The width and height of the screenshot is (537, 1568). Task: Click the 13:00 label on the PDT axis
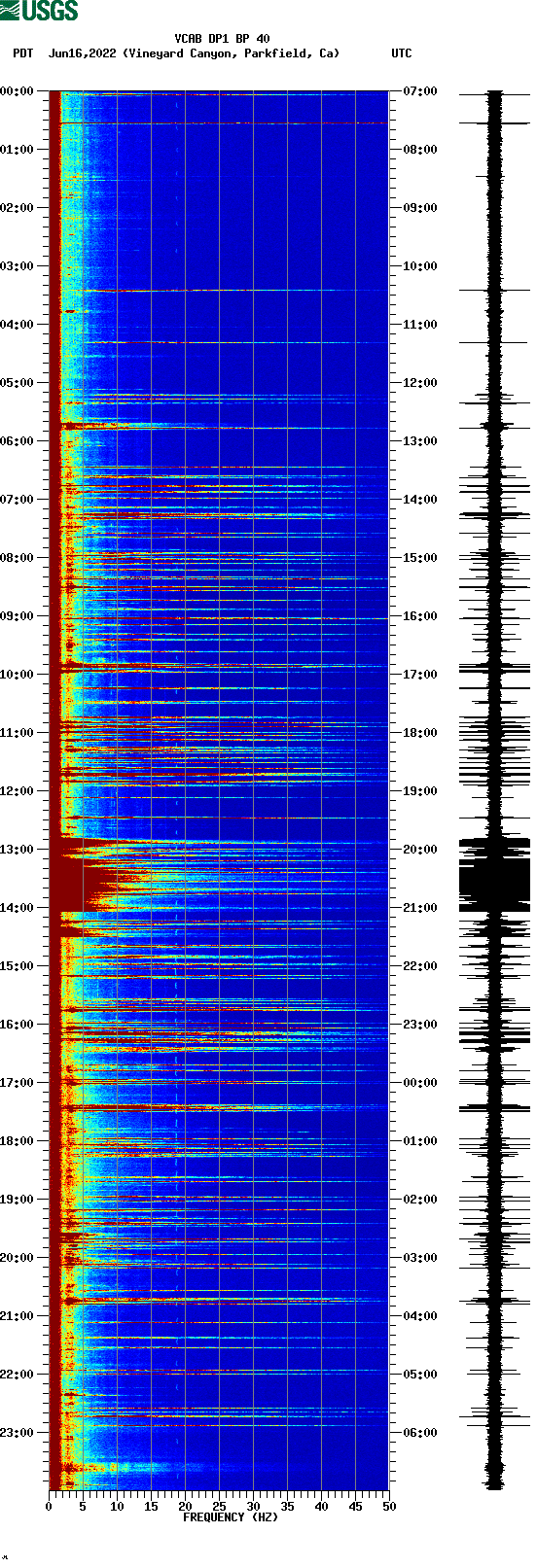(x=17, y=850)
